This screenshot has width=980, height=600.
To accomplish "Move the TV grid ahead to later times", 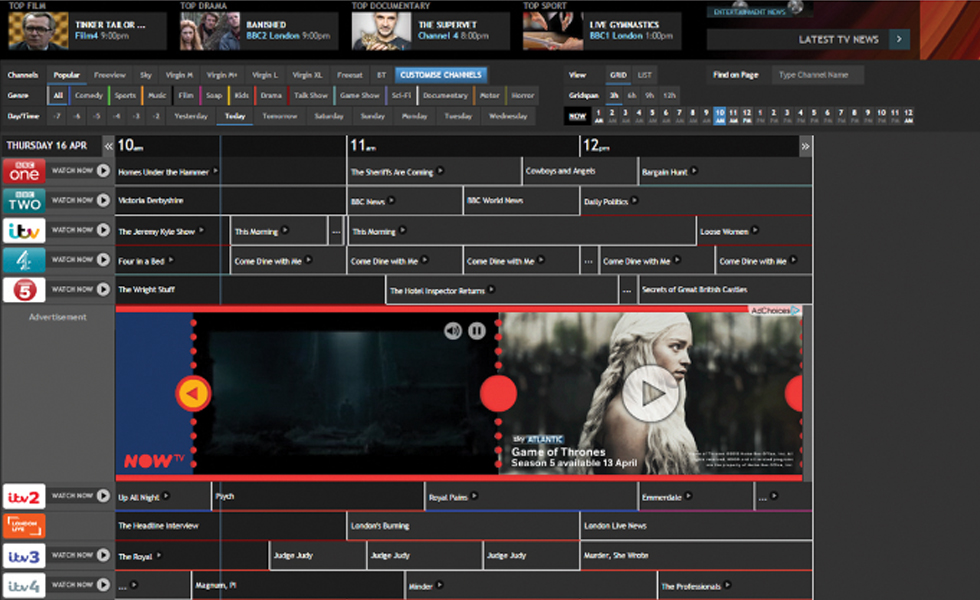I will coord(806,146).
